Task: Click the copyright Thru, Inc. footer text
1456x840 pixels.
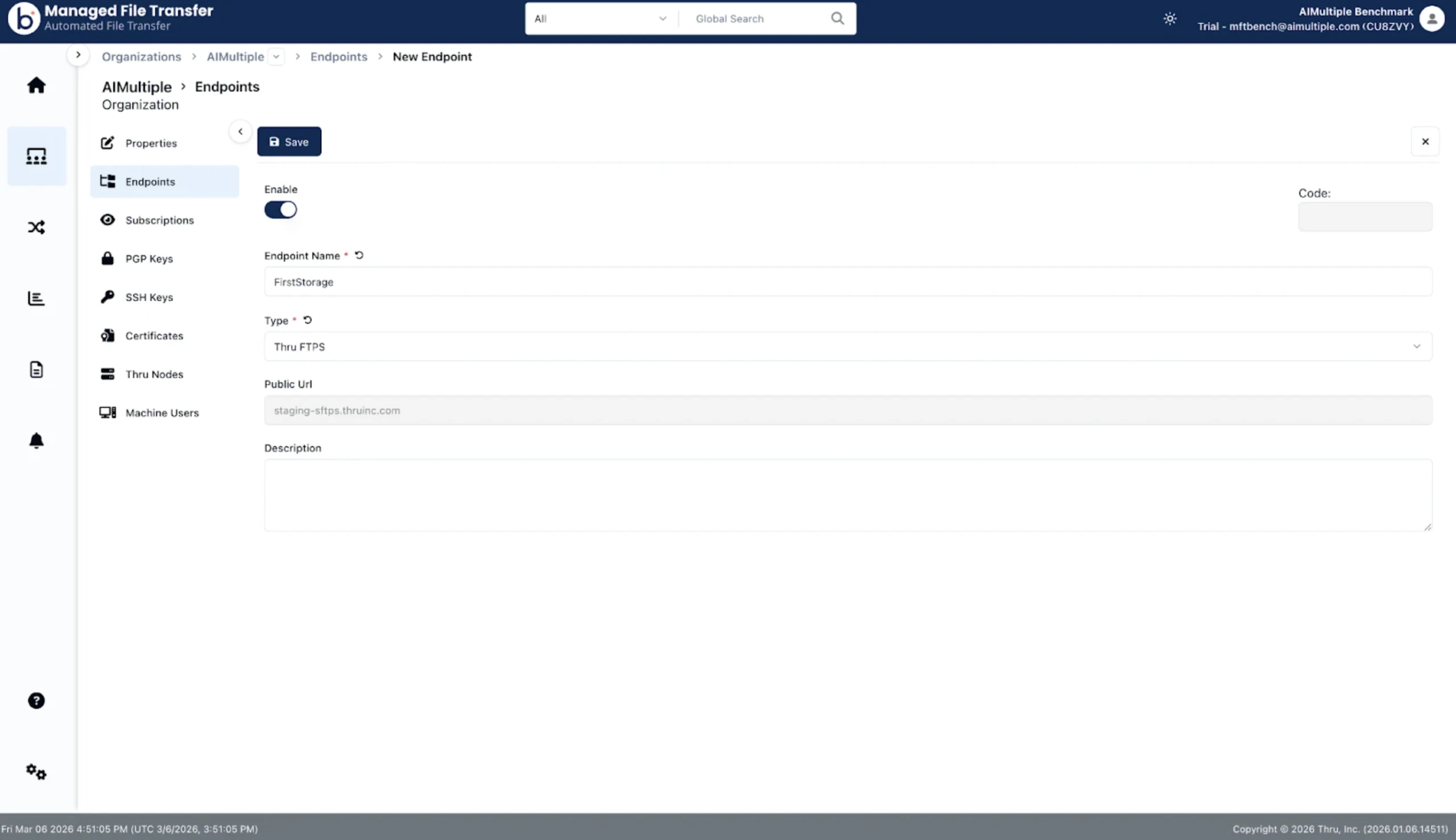Action: pos(1340,829)
